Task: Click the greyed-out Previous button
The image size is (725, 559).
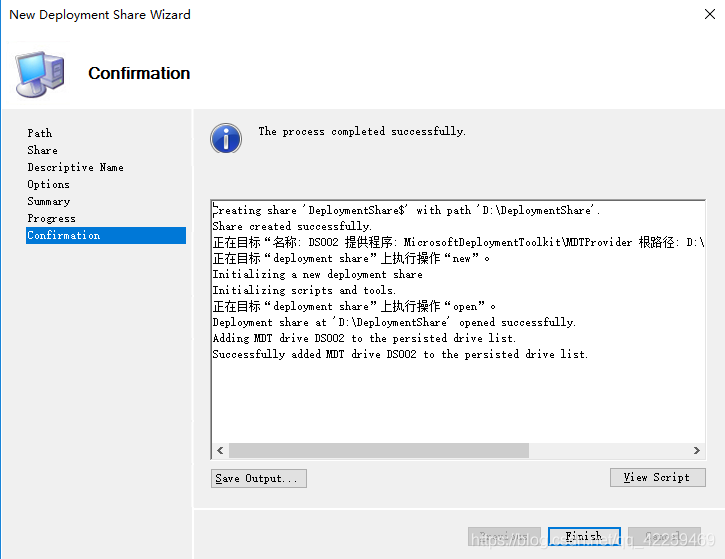Action: 504,537
